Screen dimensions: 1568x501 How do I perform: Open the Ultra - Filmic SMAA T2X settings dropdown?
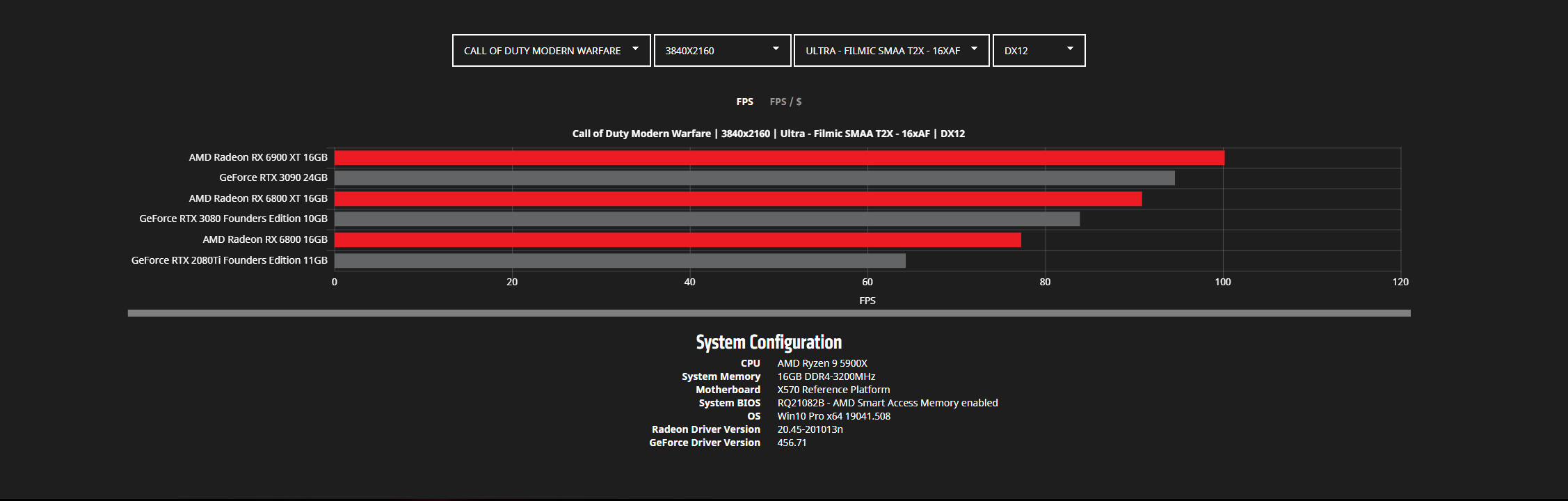click(891, 51)
